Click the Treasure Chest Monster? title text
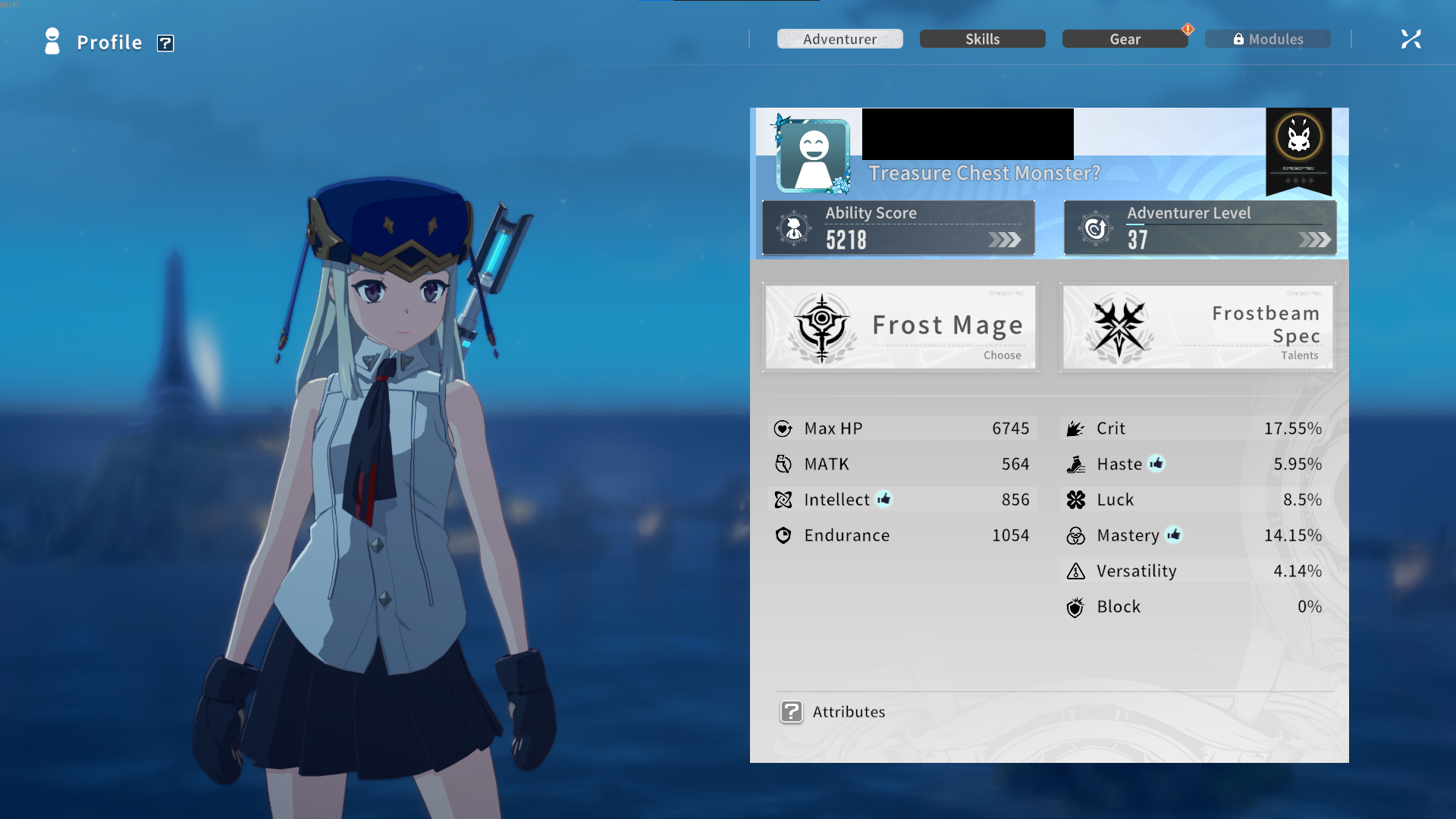Screen dimensions: 1456x819 pos(984,174)
